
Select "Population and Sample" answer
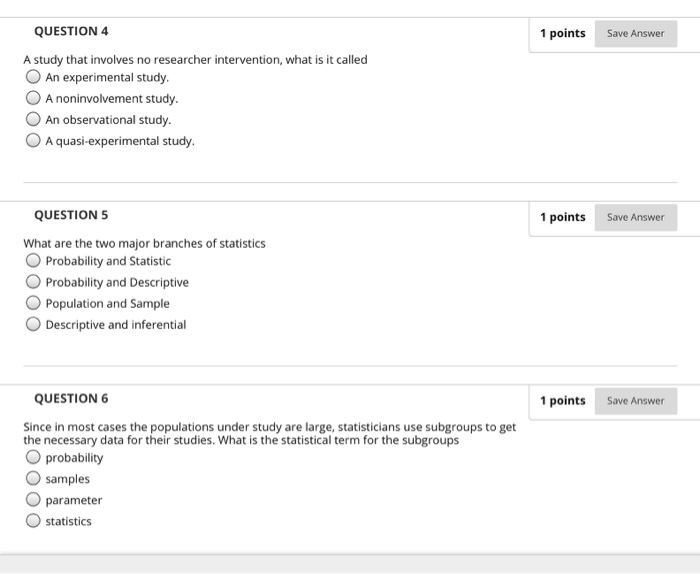pyautogui.click(x=33, y=303)
